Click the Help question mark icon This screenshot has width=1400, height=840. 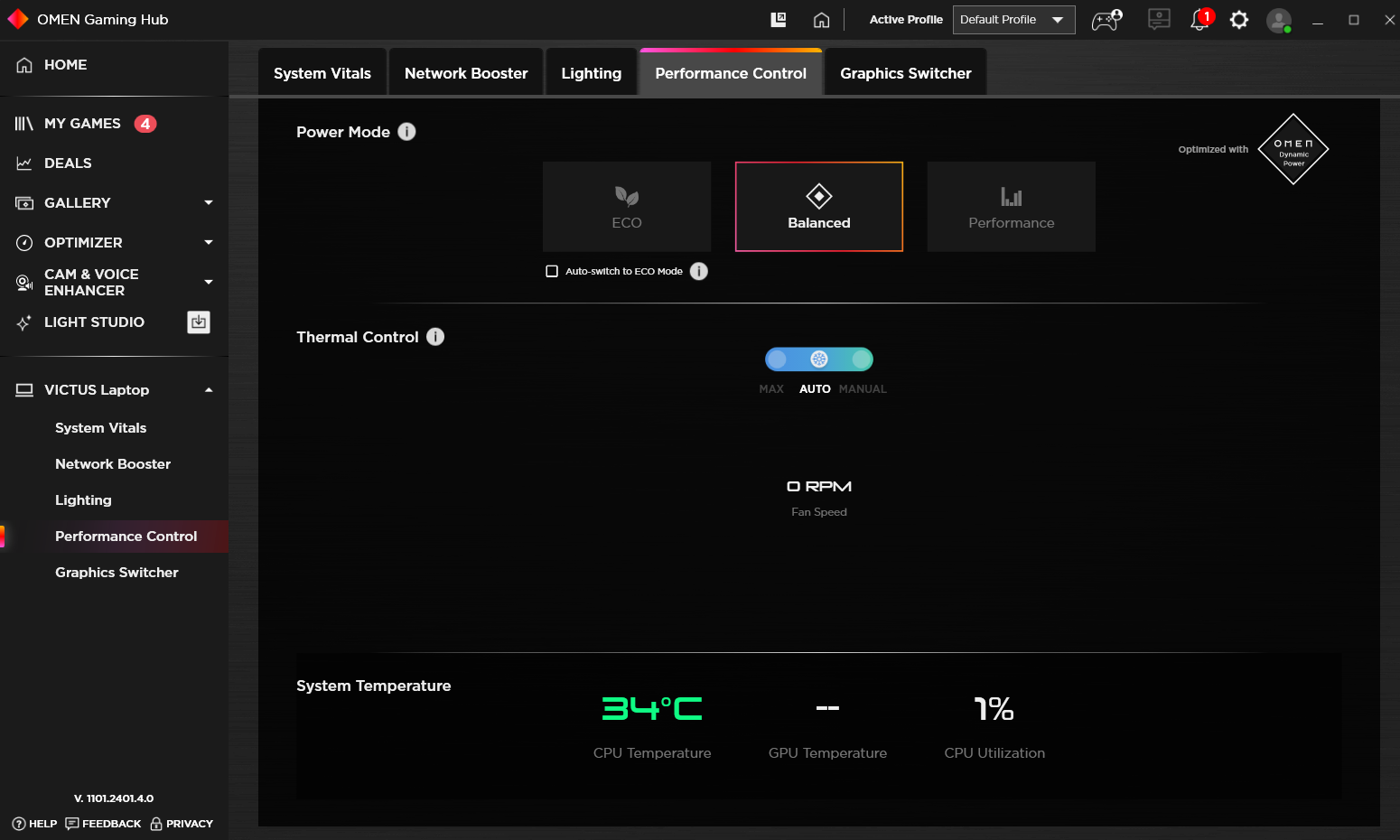(x=19, y=824)
